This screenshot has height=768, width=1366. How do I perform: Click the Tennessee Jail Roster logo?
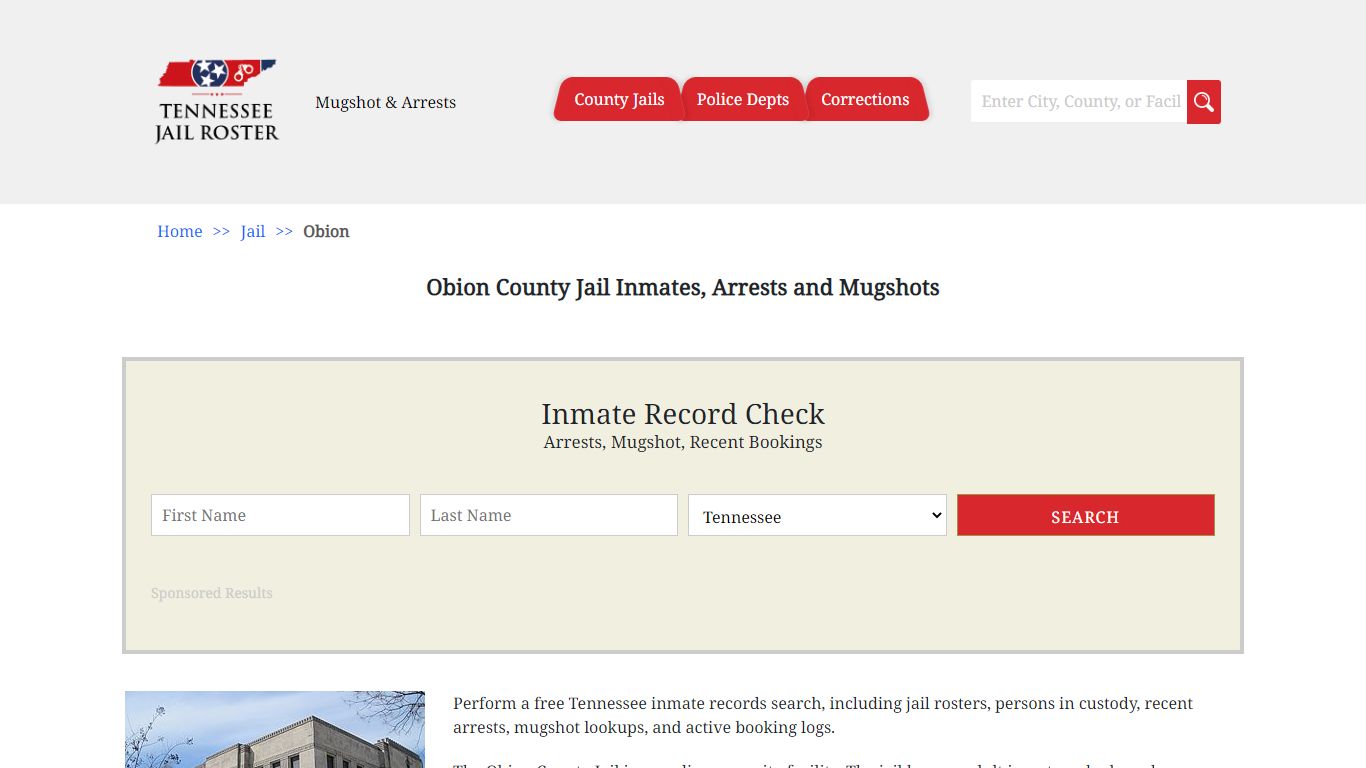point(217,101)
